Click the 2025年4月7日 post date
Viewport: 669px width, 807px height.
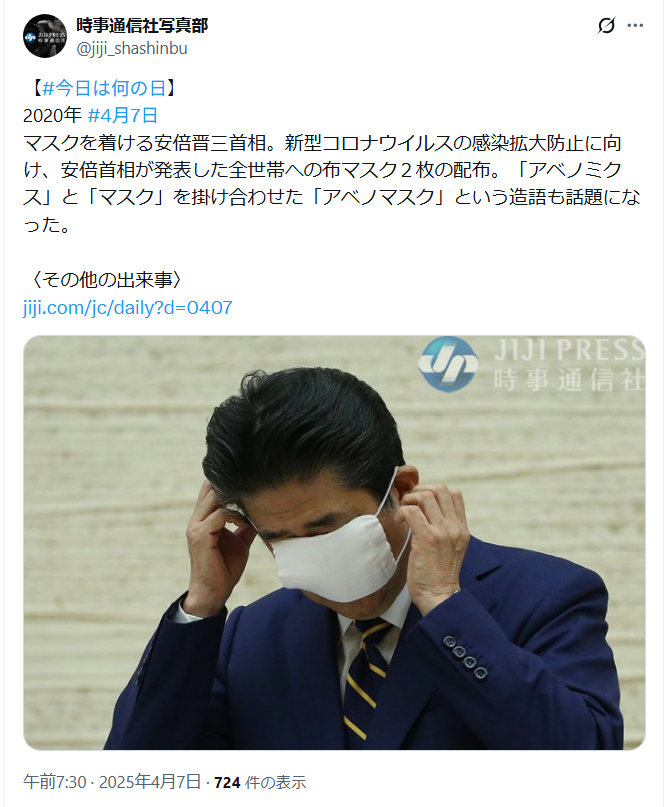click(149, 782)
